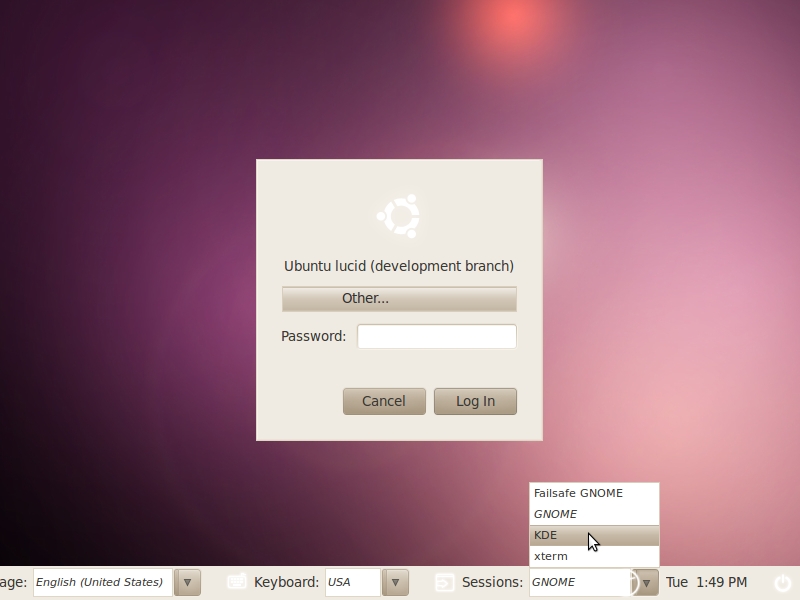Click the Other... user button

[x=399, y=299]
